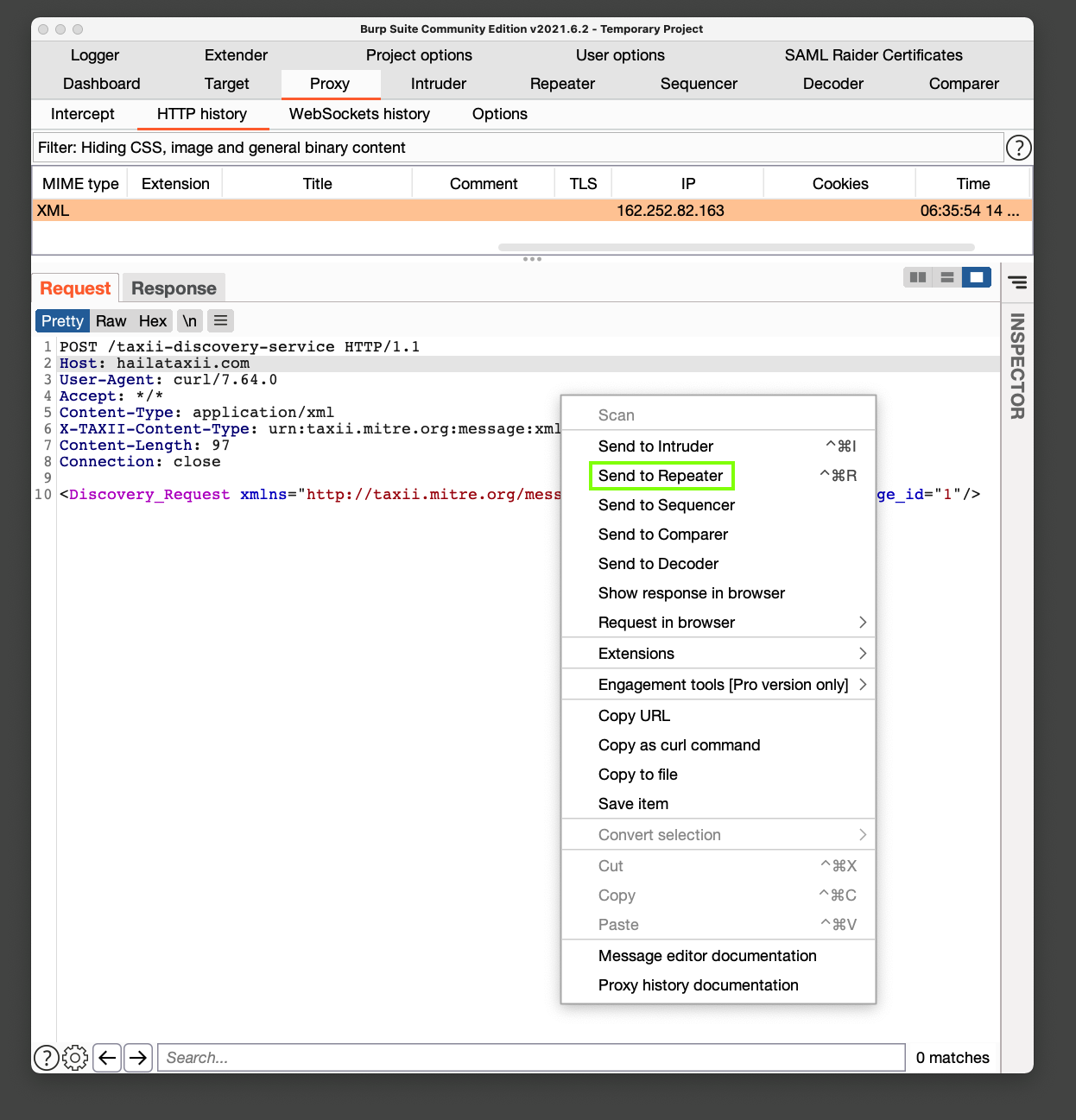Open the Inspector panel menu icon
1076x1120 pixels.
pyautogui.click(x=1018, y=282)
